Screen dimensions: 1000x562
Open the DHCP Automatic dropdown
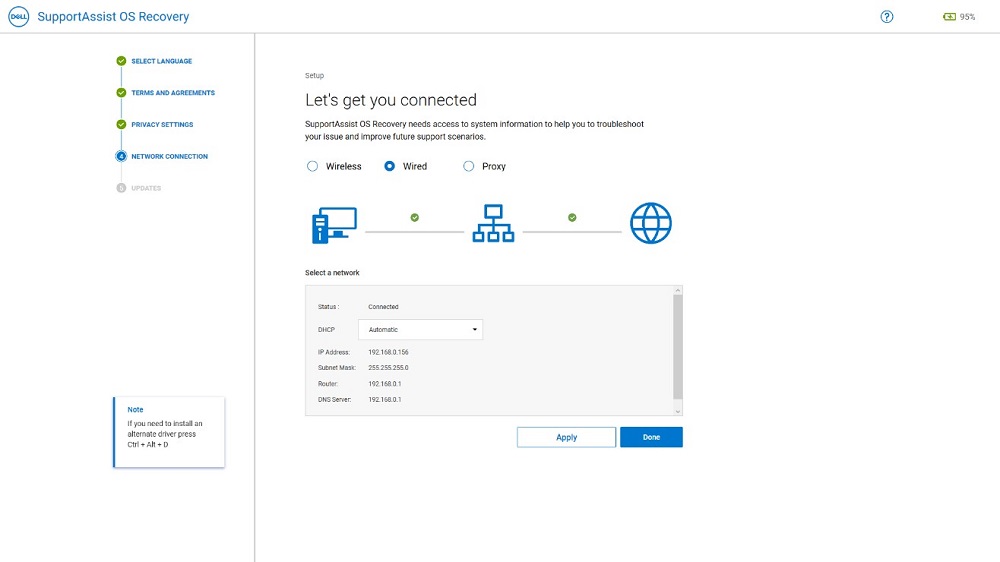[x=420, y=330]
